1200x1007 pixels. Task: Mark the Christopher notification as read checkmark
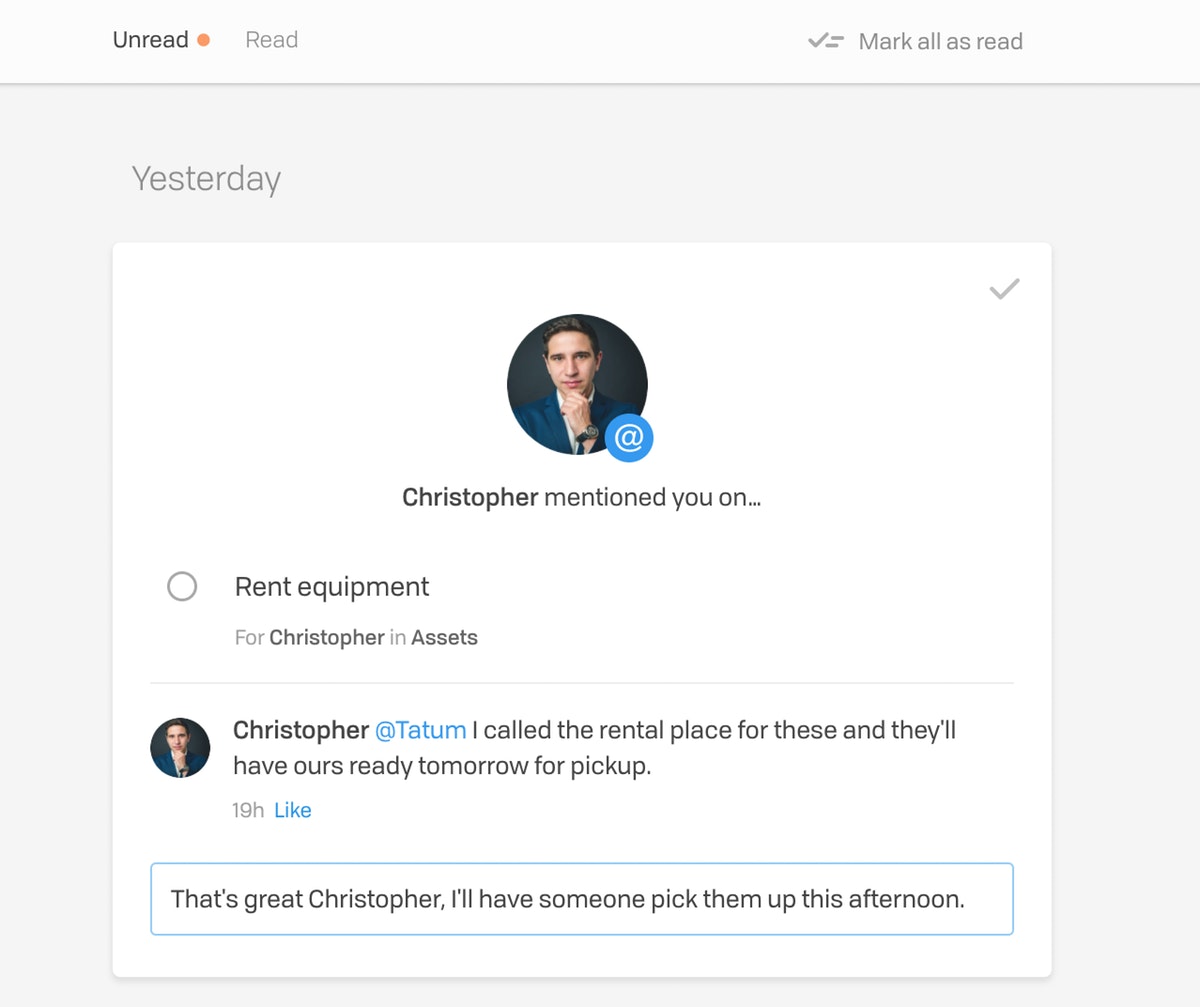coord(1004,289)
